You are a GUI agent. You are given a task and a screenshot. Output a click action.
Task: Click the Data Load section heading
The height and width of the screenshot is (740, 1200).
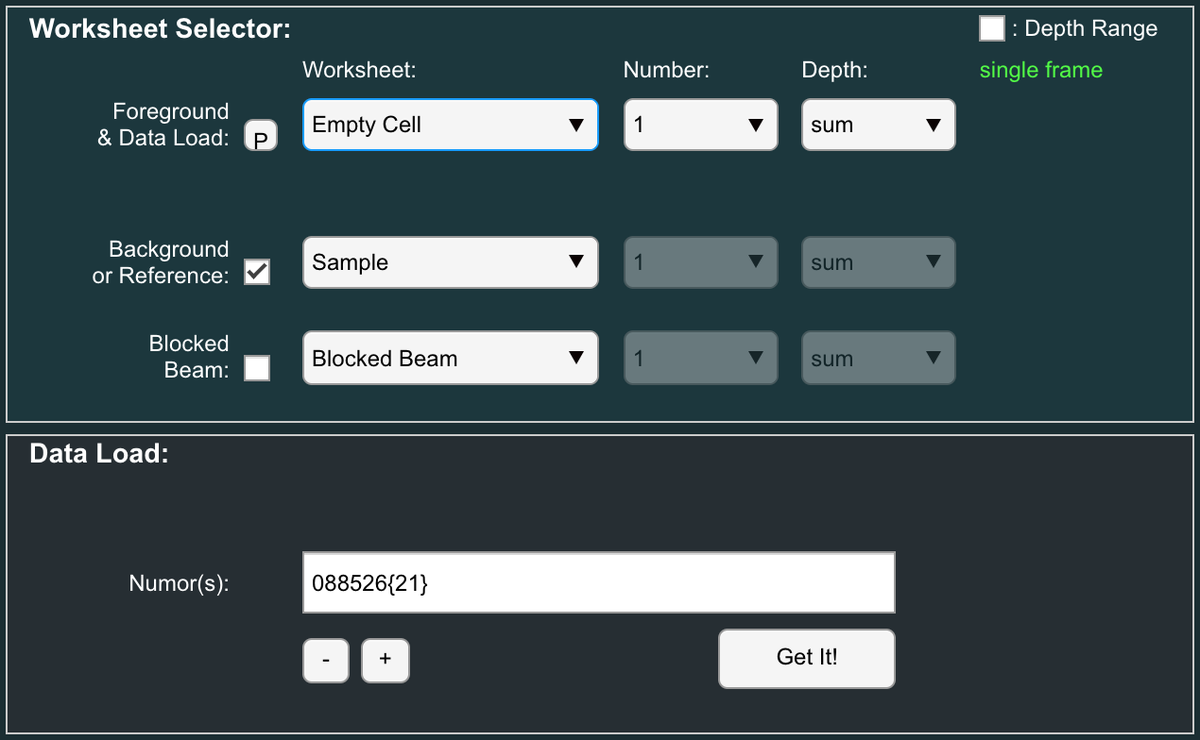pyautogui.click(x=99, y=454)
